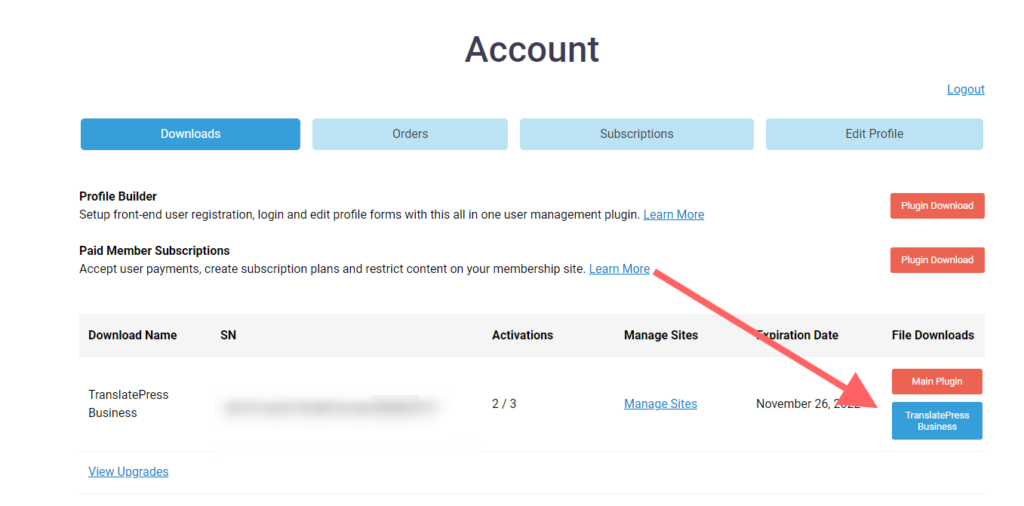Click the File Downloads column header
The width and height of the screenshot is (1024, 506).
point(933,335)
